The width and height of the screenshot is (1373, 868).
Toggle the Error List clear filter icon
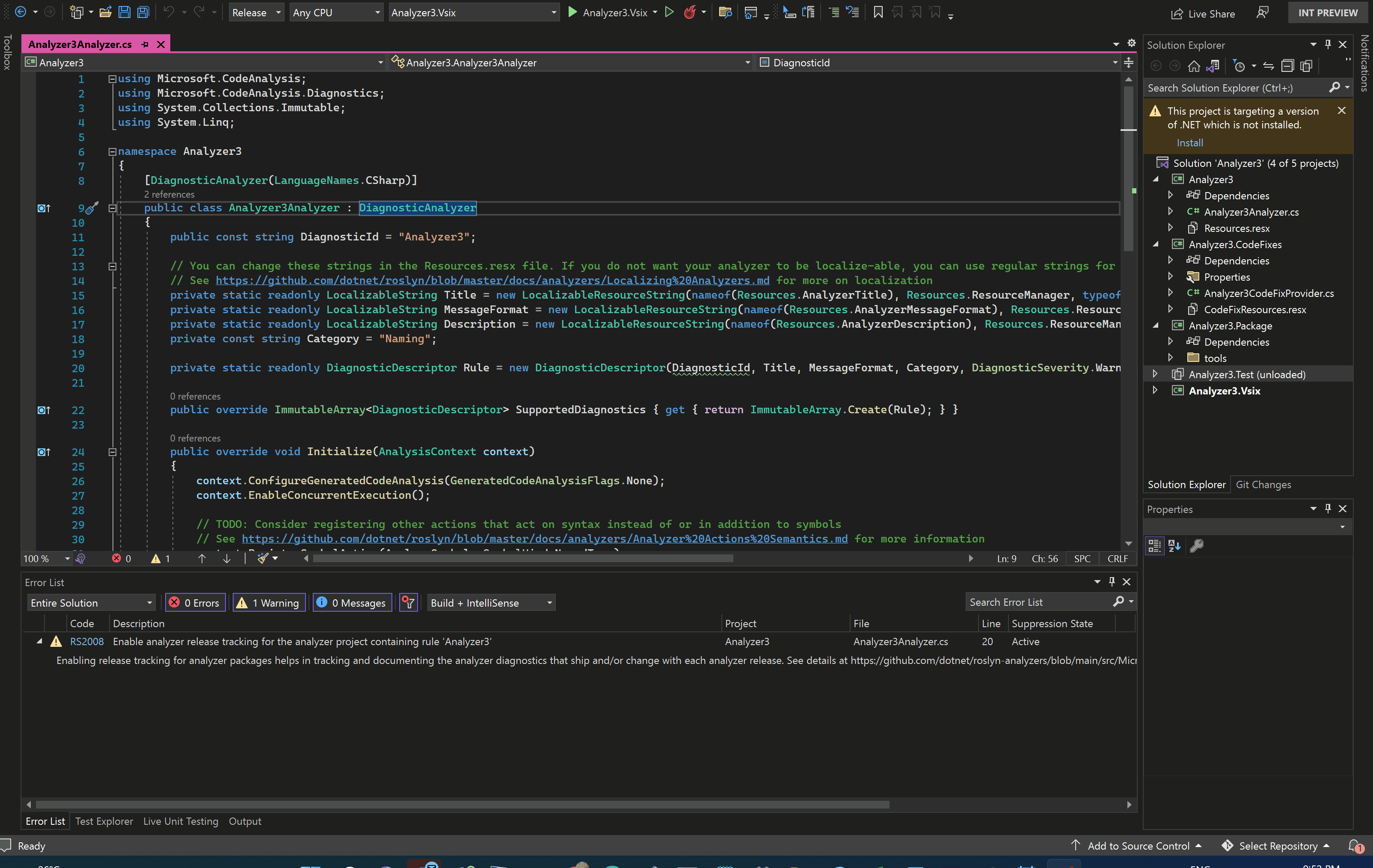pyautogui.click(x=408, y=603)
